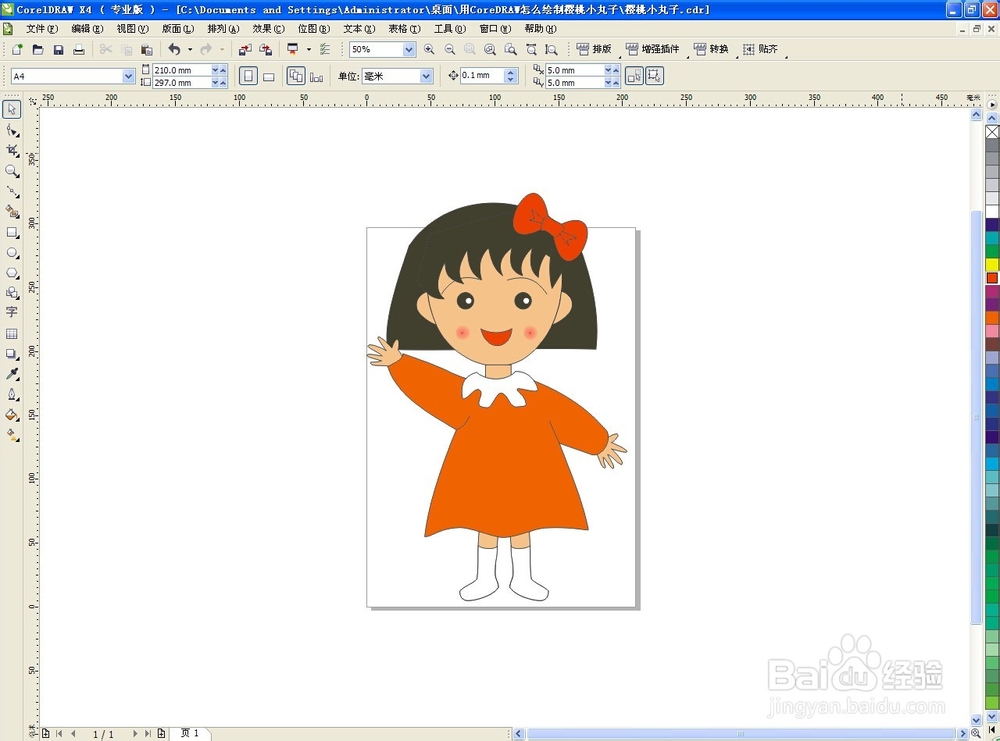This screenshot has width=1000, height=741.
Task: Go to next page arrow
Action: coord(135,734)
